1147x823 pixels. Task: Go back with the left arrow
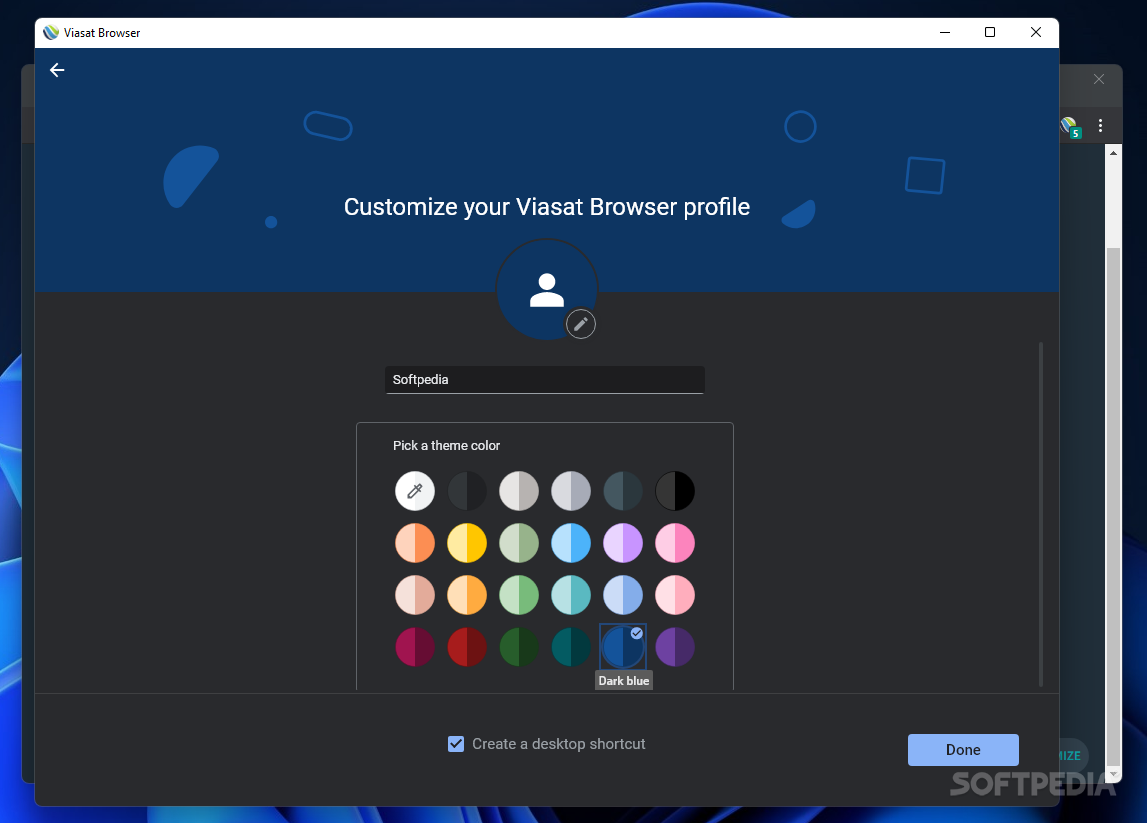click(57, 70)
